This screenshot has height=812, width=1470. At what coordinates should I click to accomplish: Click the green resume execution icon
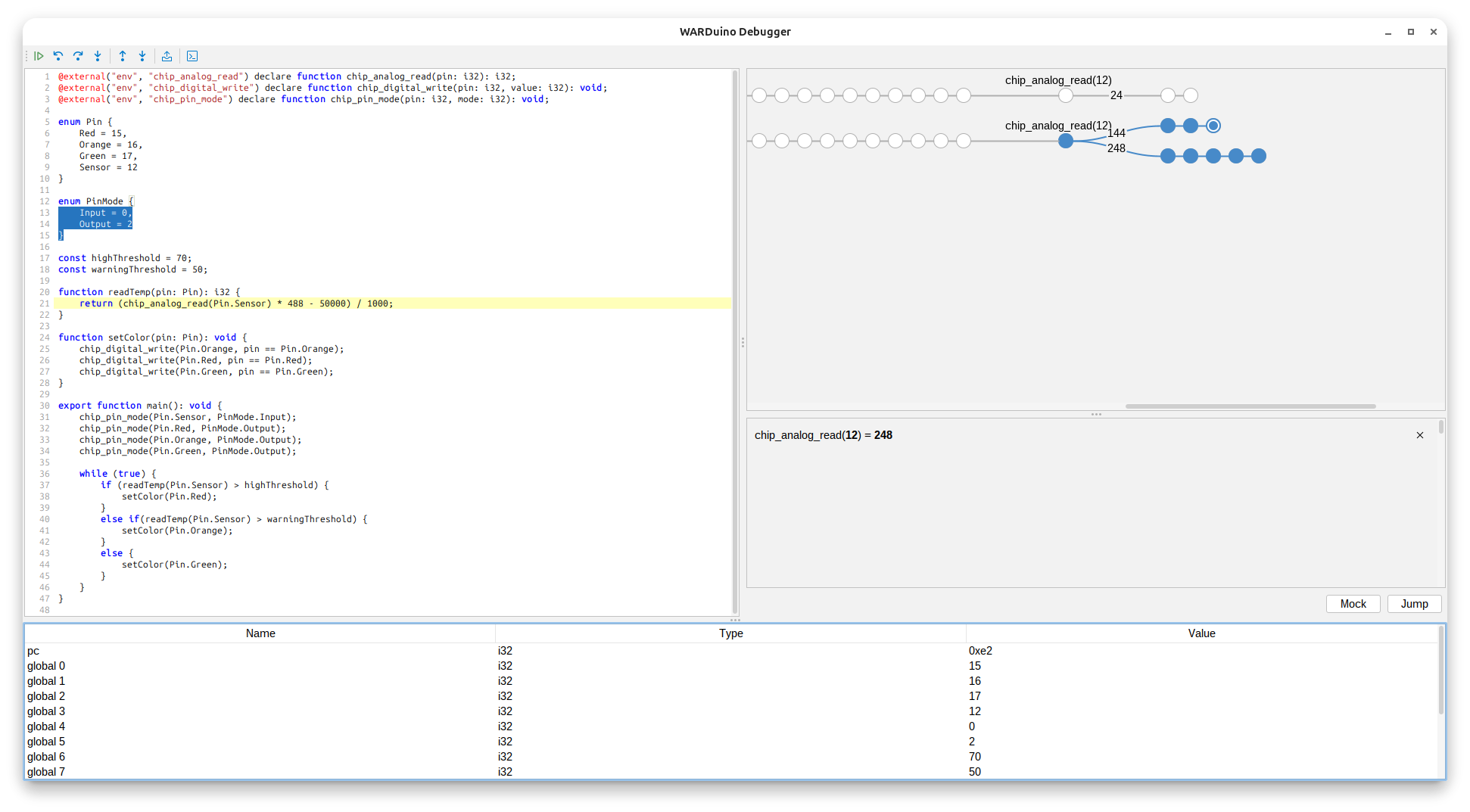point(39,56)
